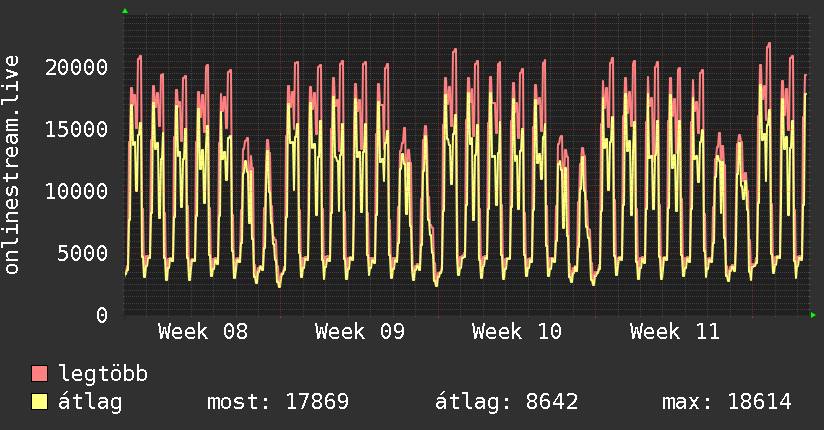The width and height of the screenshot is (824, 430).
Task: Click the Week 10 x-axis label
Action: (517, 332)
